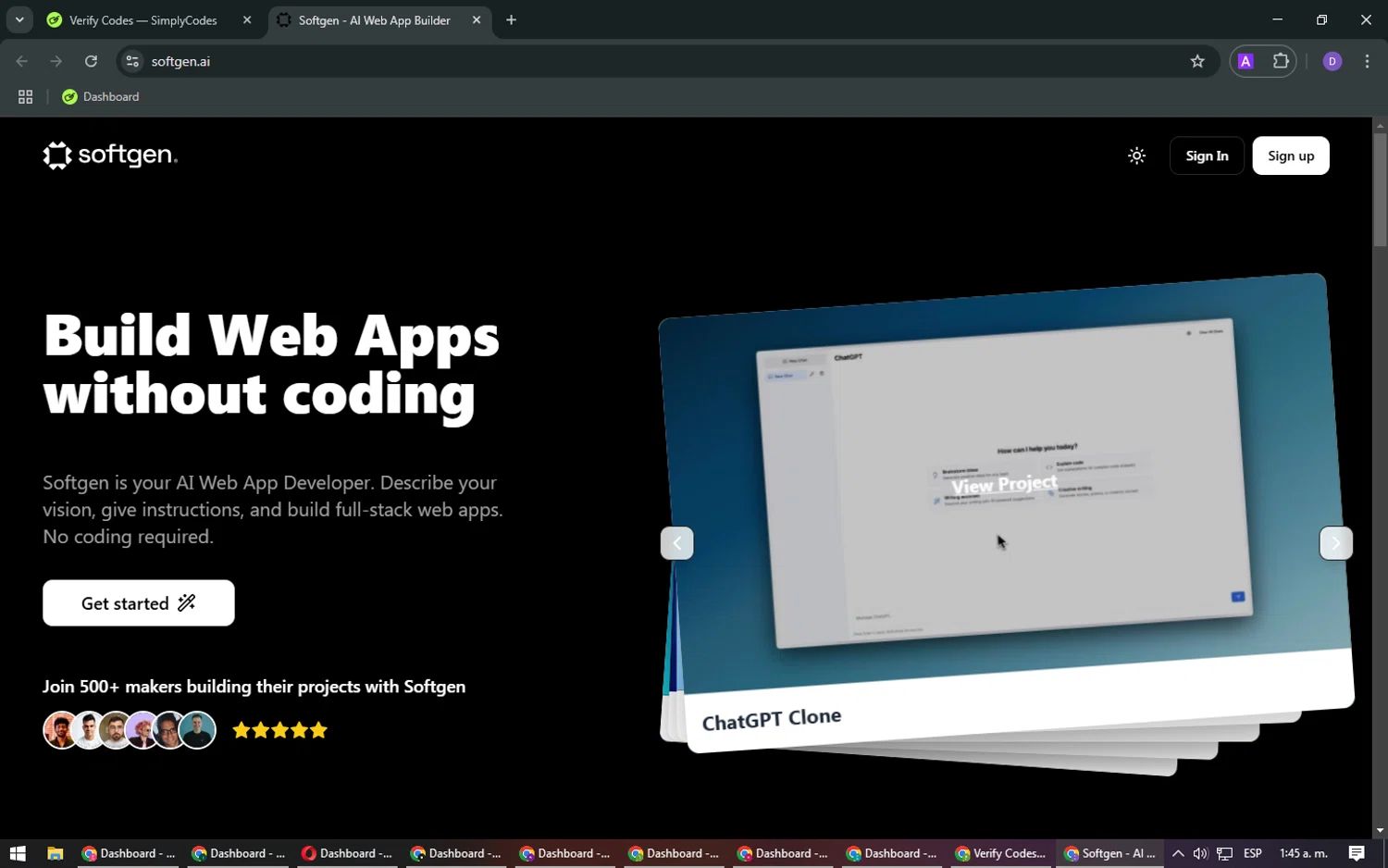Screen dimensions: 1388x868
Task: Open the network icon in system tray
Action: 1224,853
